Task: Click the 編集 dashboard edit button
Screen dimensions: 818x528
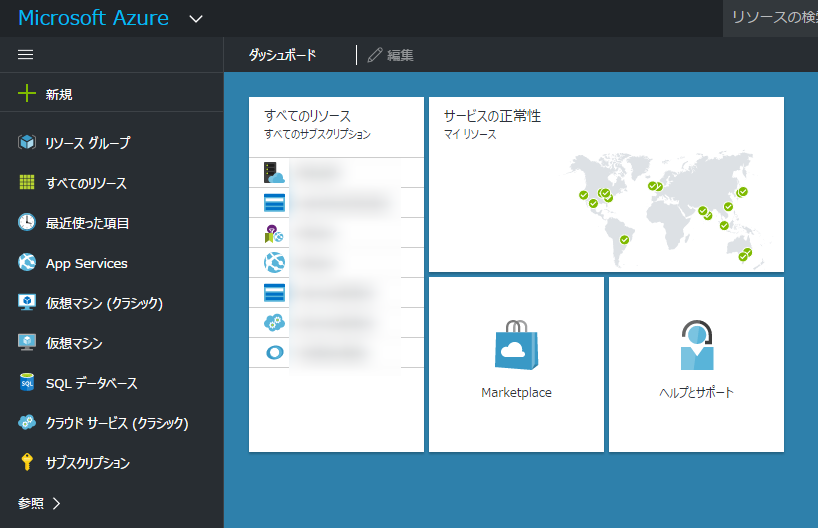Action: (391, 55)
